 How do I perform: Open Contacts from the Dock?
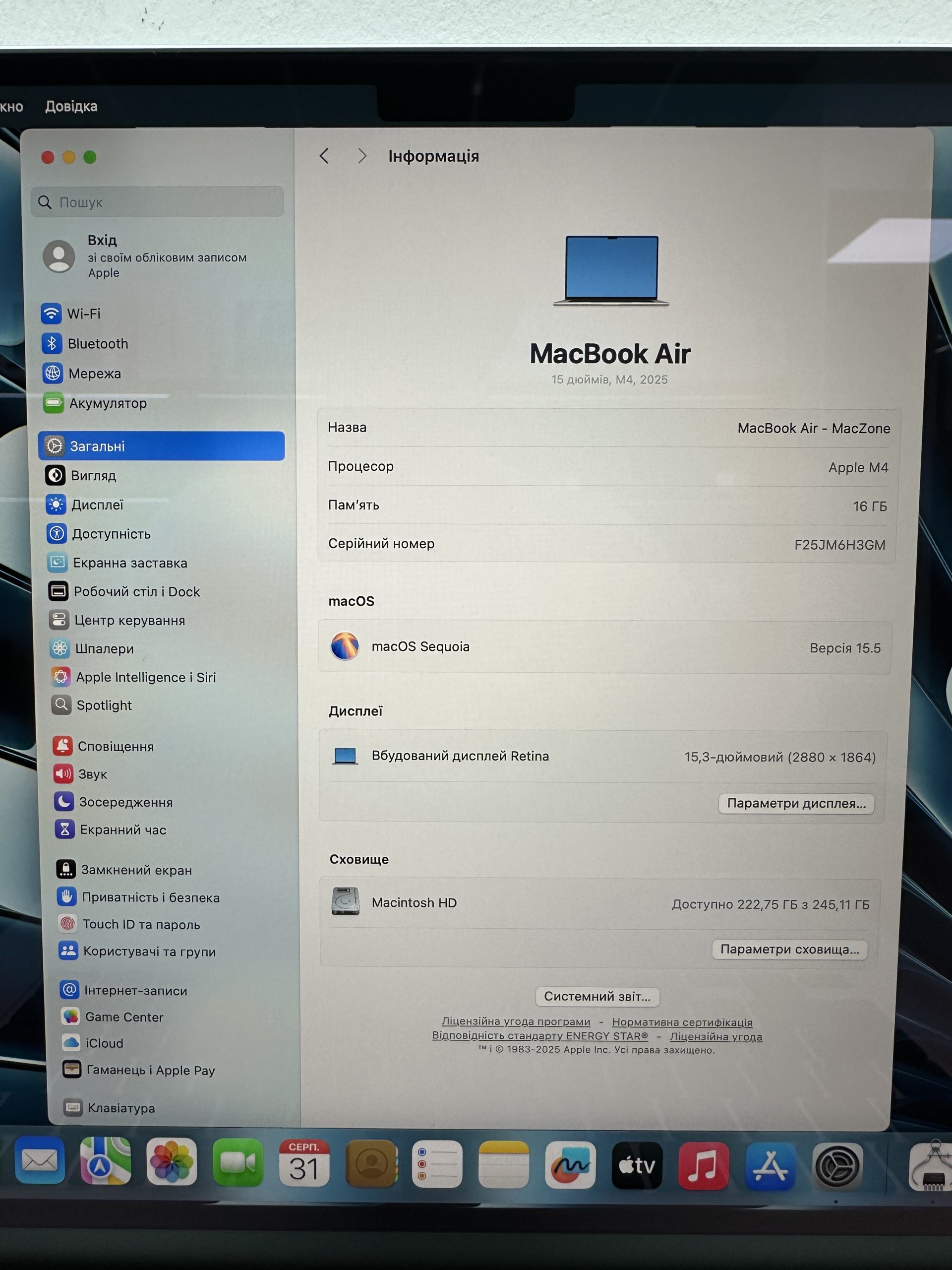tap(371, 1164)
